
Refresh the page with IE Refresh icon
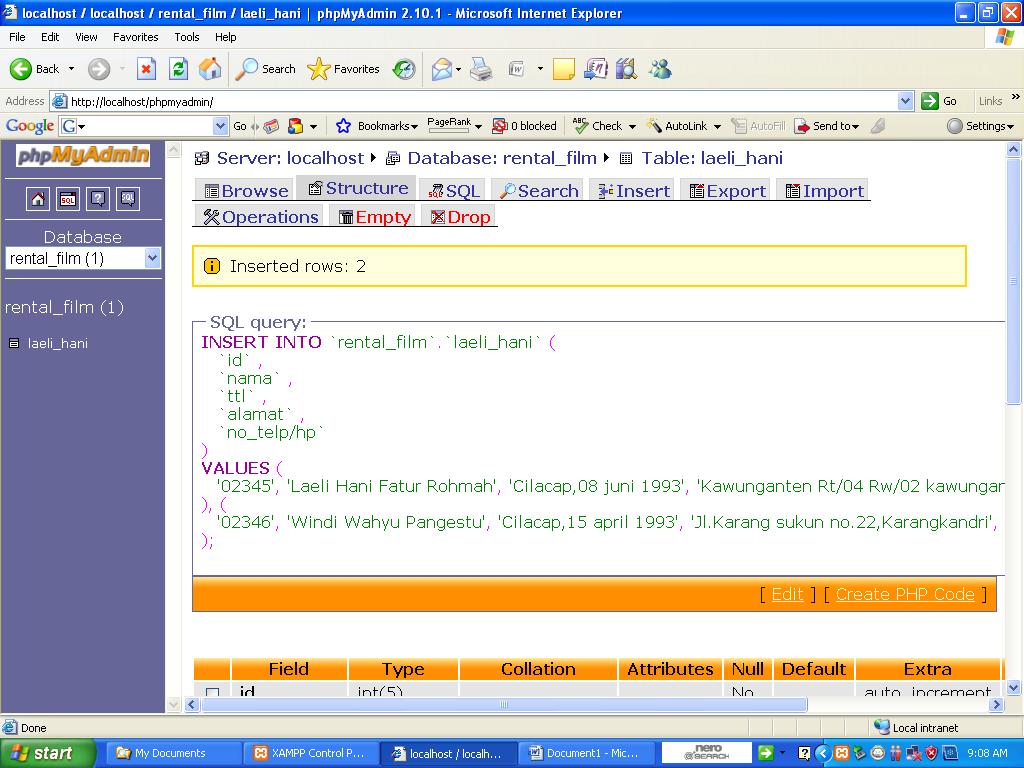pos(178,69)
